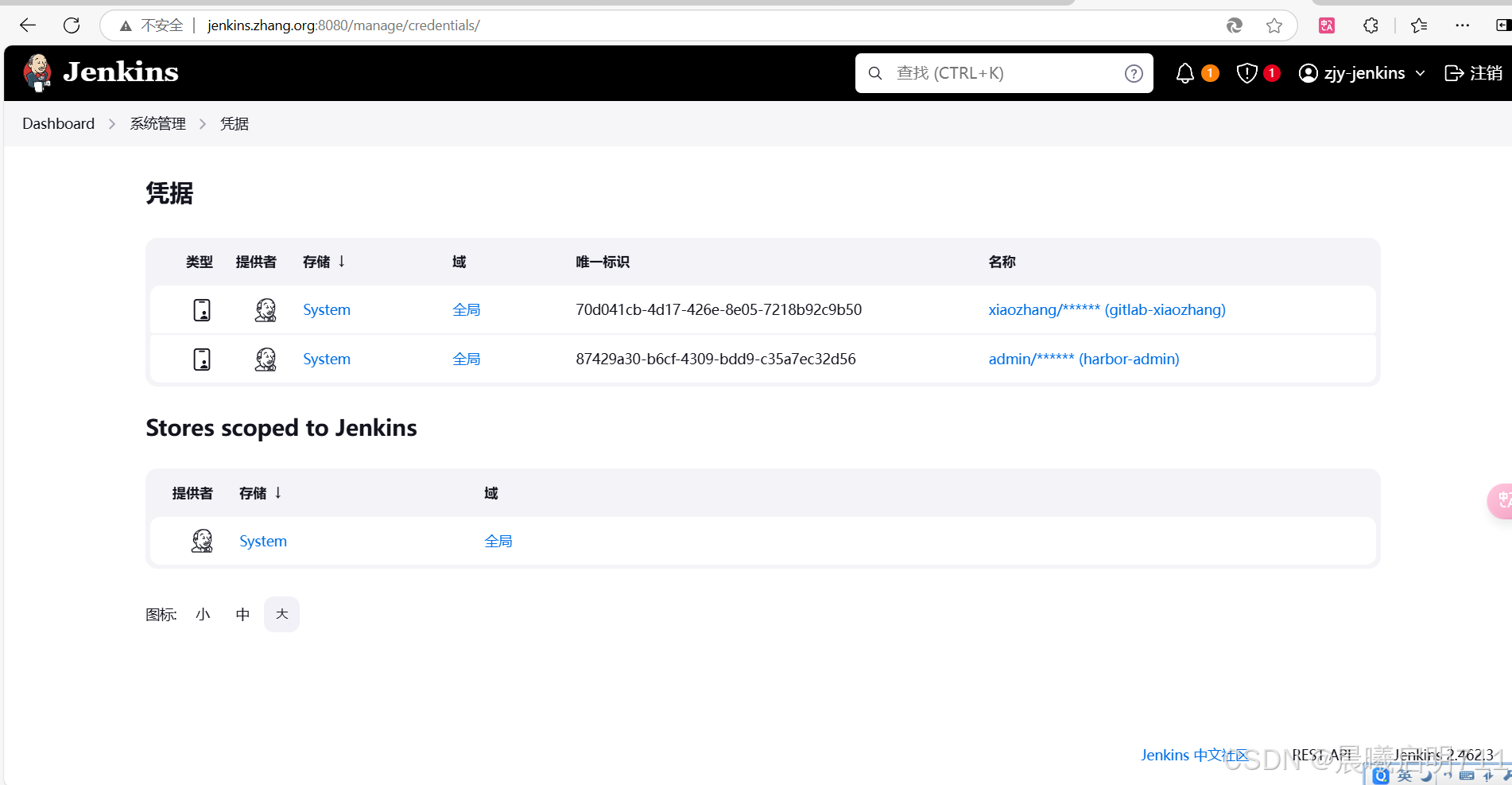Expand Dashboard breadcrumb chevron
This screenshot has width=1512, height=785.
(112, 124)
